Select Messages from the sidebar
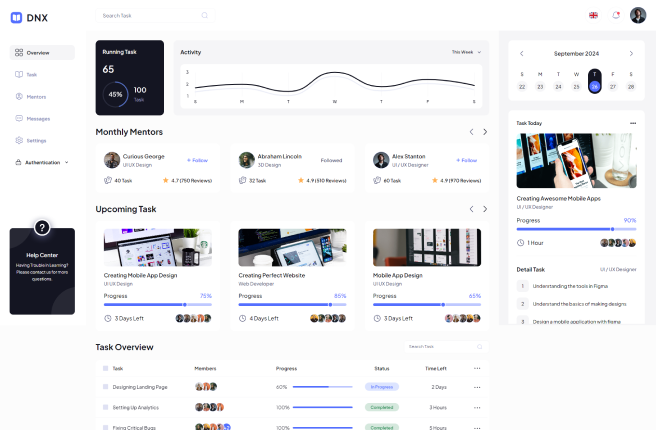The image size is (656, 430). (38, 118)
